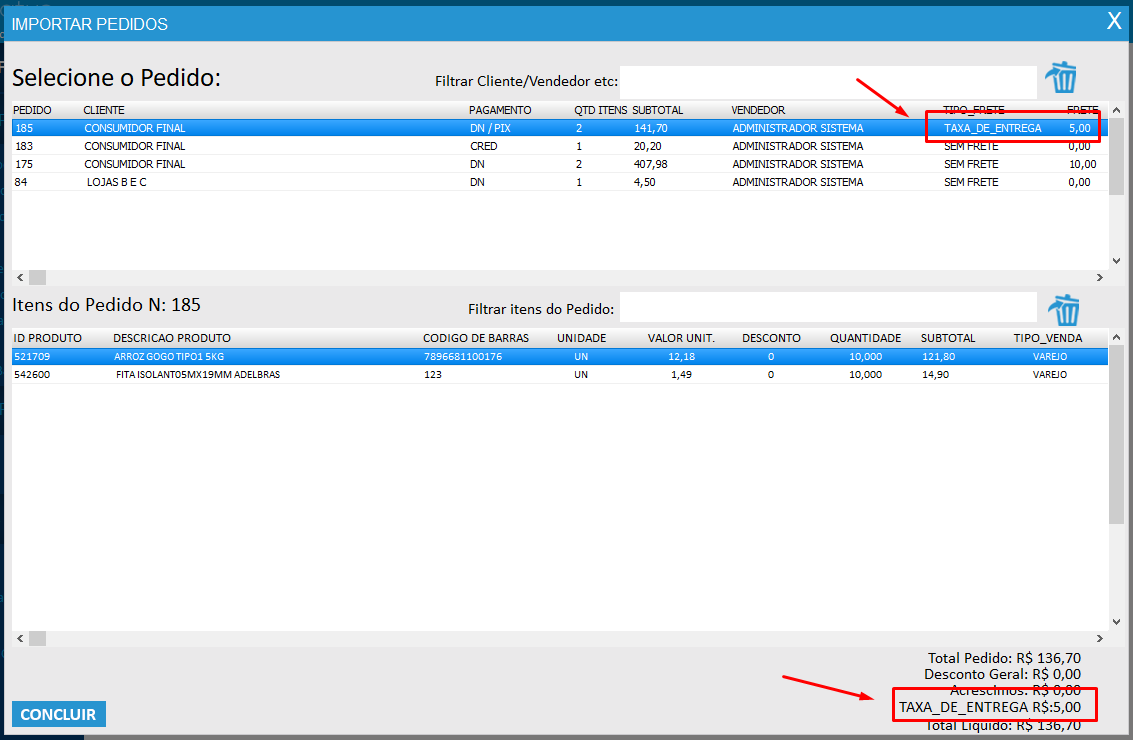1133x740 pixels.
Task: Select order 84 from LOJAS B E C
Action: (x=400, y=182)
